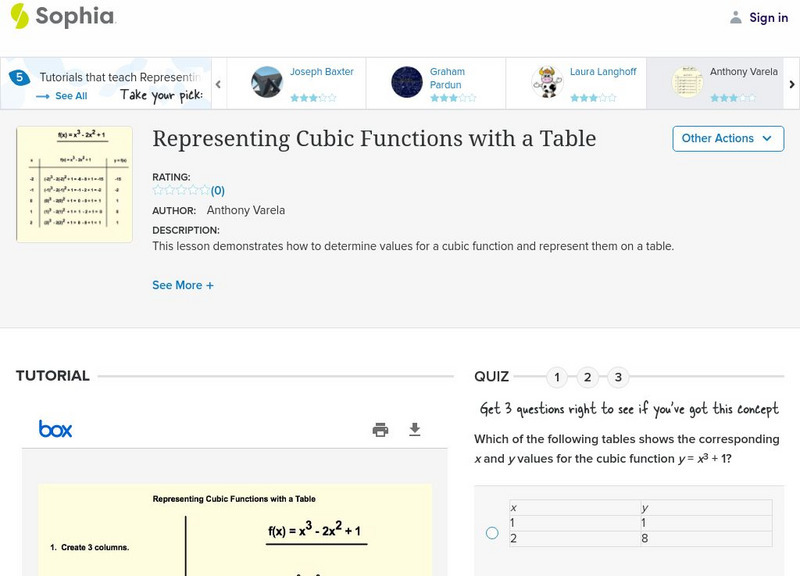Click author name Anthony Varela
The image size is (800, 576).
coord(246,210)
